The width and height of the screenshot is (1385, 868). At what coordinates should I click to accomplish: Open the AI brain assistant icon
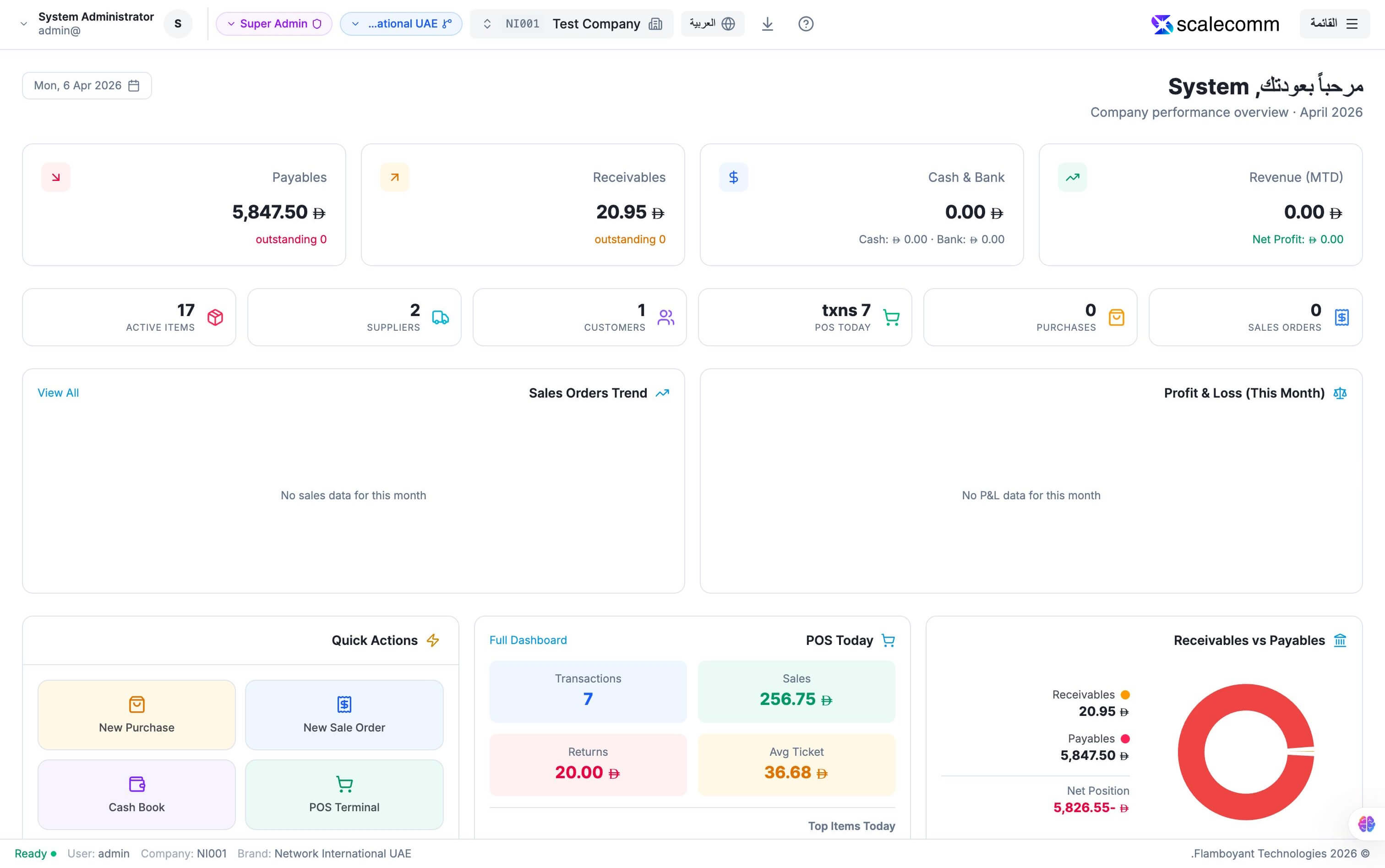(x=1367, y=824)
